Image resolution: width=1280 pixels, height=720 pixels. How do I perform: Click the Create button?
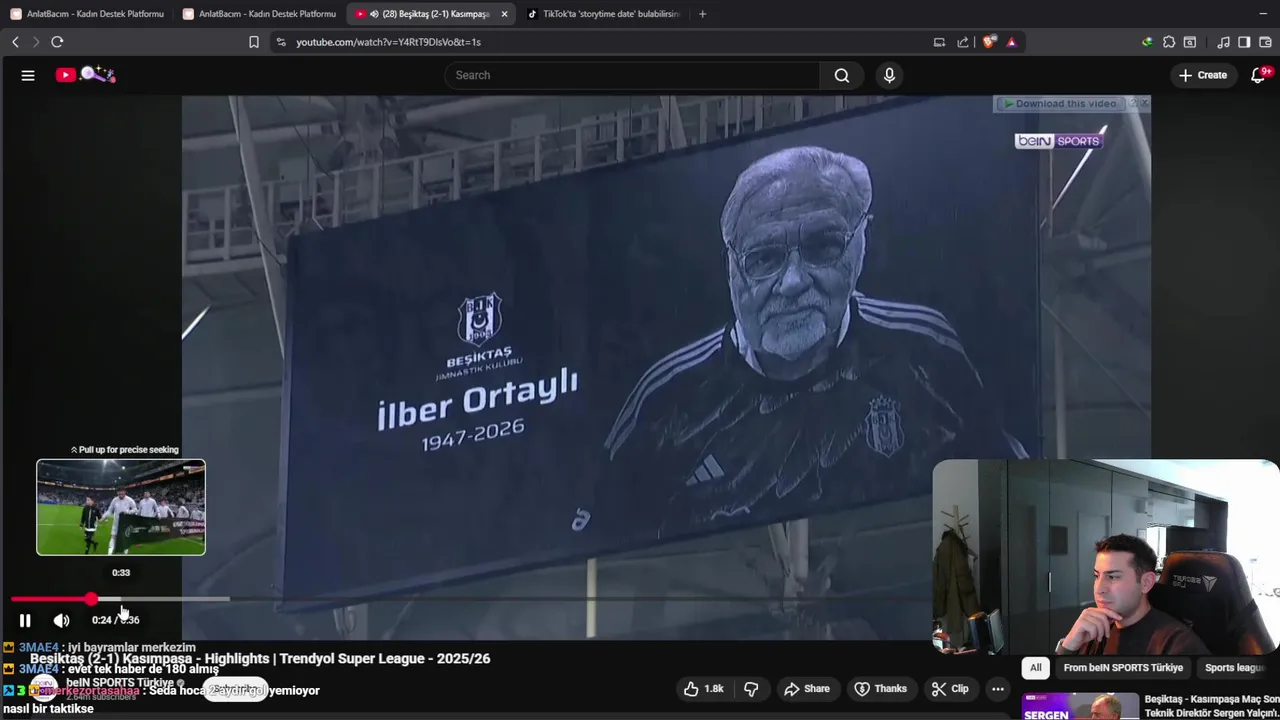1203,75
